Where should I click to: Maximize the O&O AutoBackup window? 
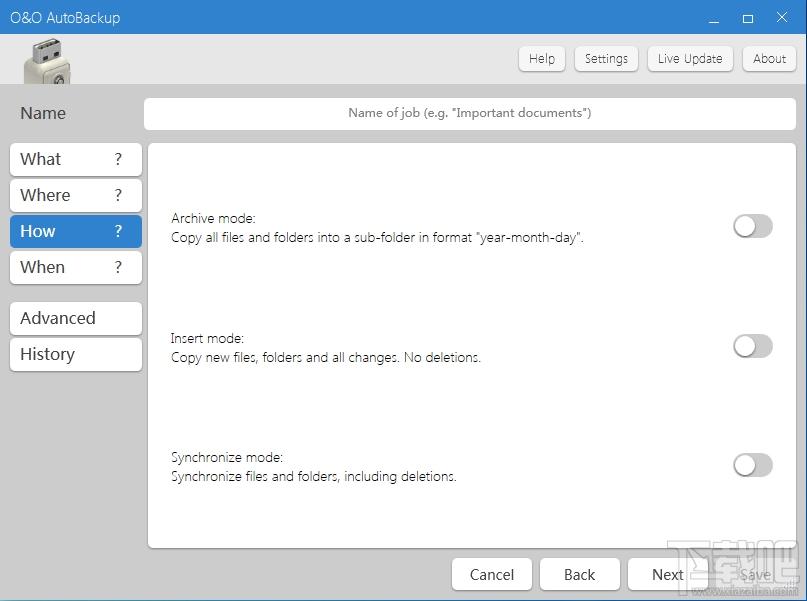[x=748, y=18]
